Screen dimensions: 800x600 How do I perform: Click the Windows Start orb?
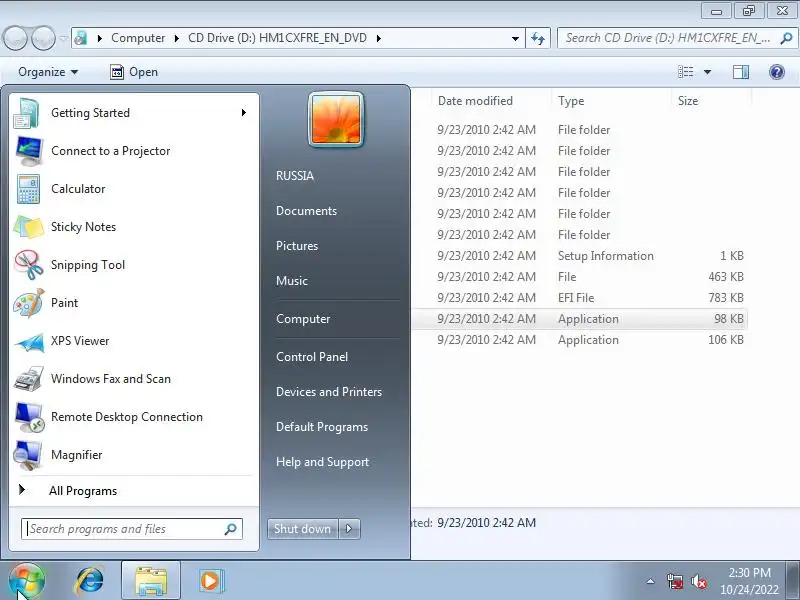27,581
